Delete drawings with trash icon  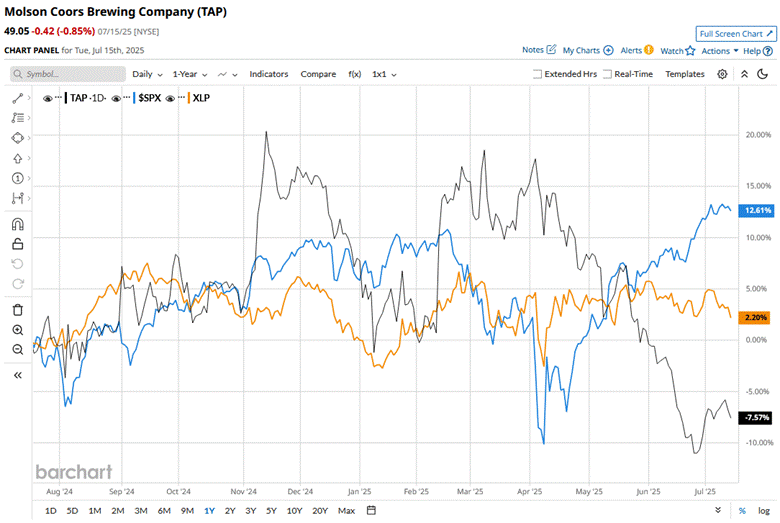(x=17, y=310)
